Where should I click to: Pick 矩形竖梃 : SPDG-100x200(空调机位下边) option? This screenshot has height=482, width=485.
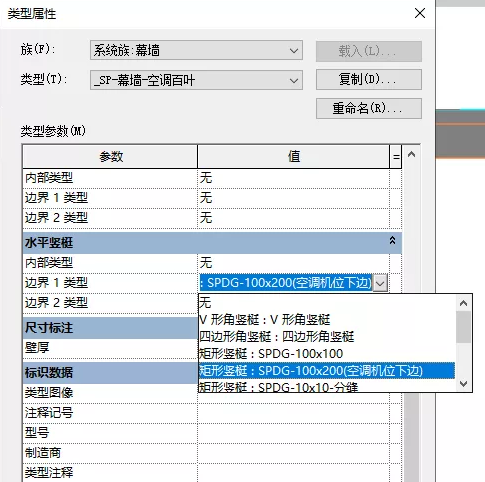point(327,371)
